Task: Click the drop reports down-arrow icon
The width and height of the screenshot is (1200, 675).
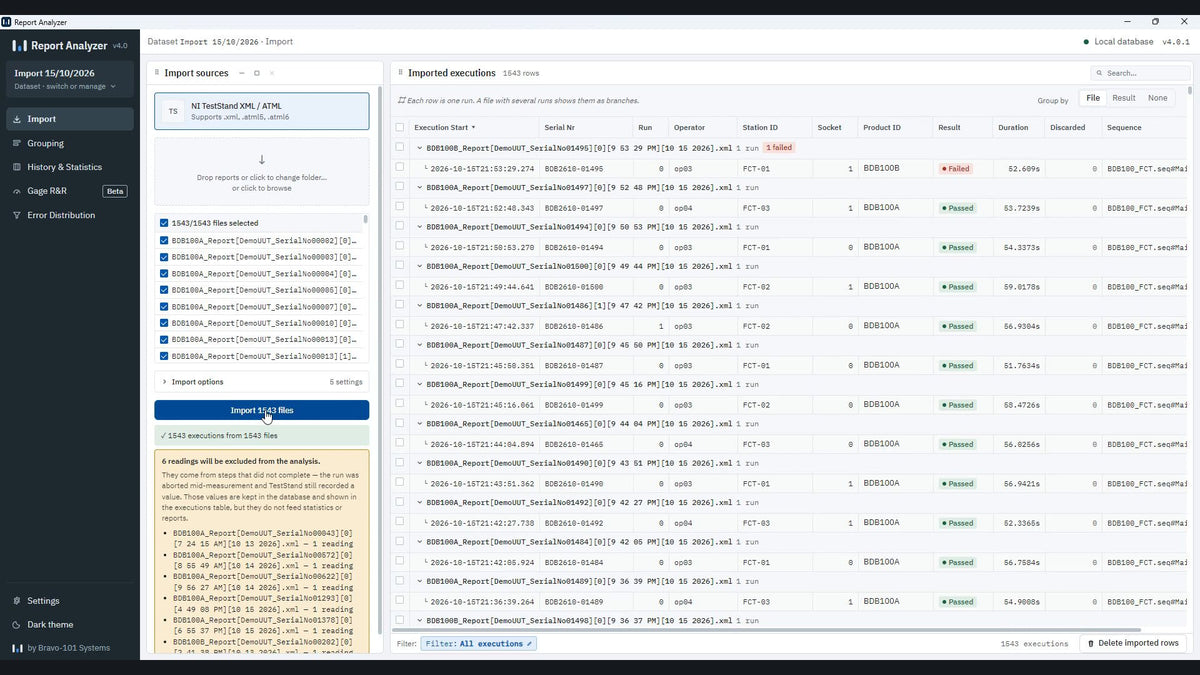Action: click(x=262, y=160)
